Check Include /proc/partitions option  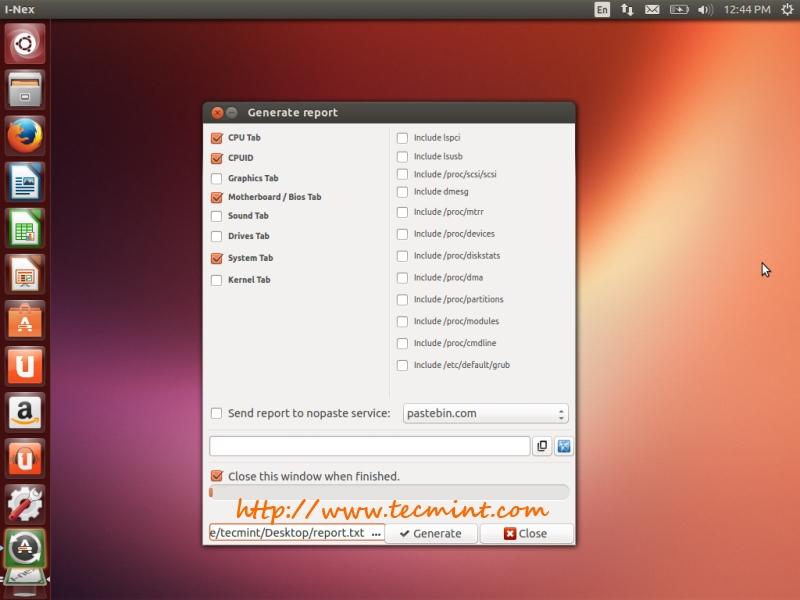pos(403,299)
